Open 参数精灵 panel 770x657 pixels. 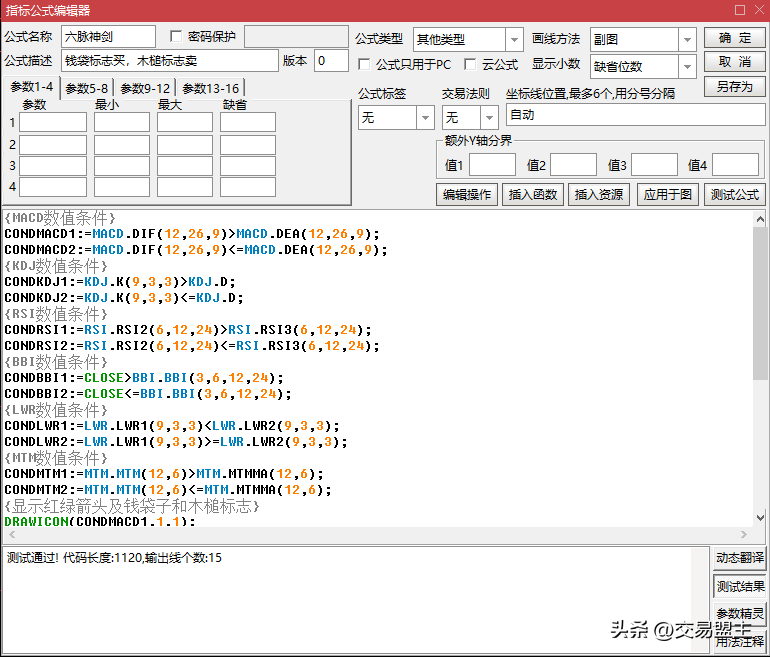pyautogui.click(x=740, y=613)
